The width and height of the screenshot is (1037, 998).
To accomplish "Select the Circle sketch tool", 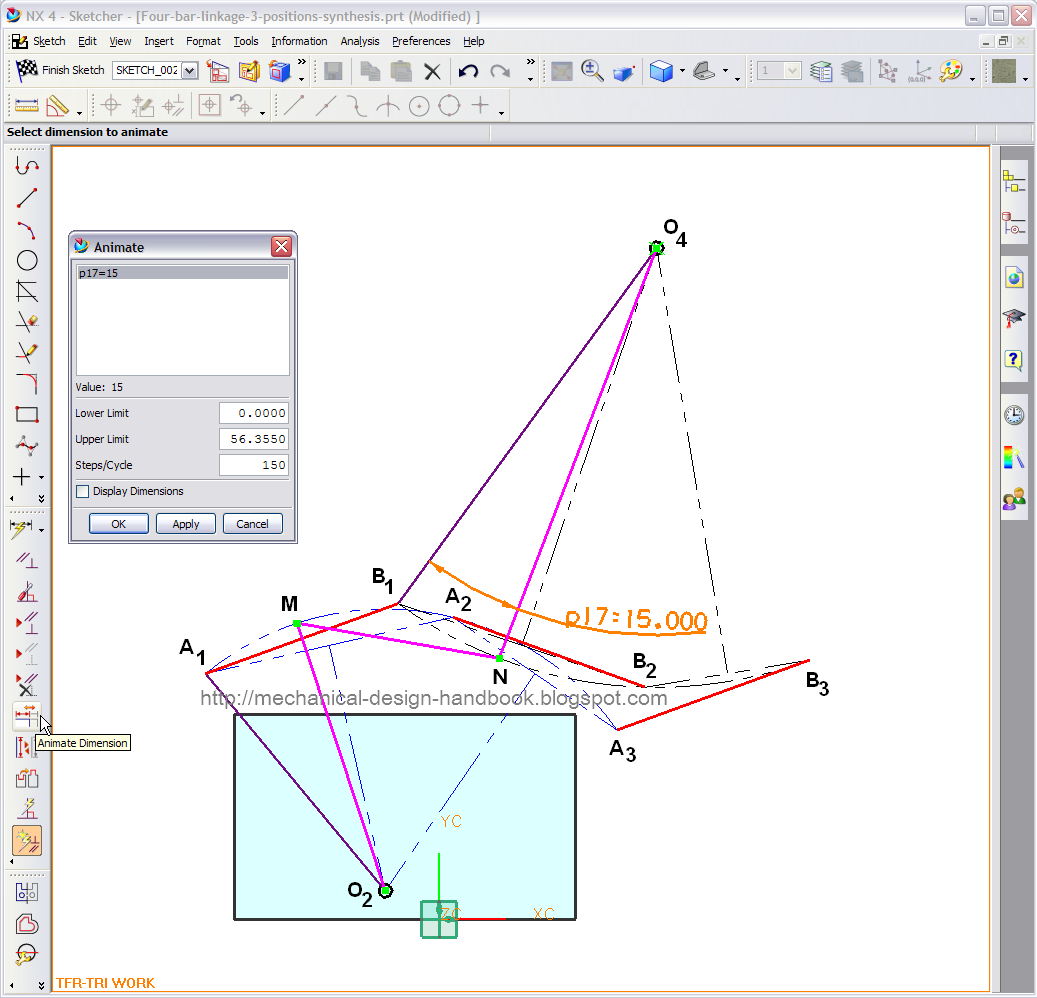I will (27, 260).
